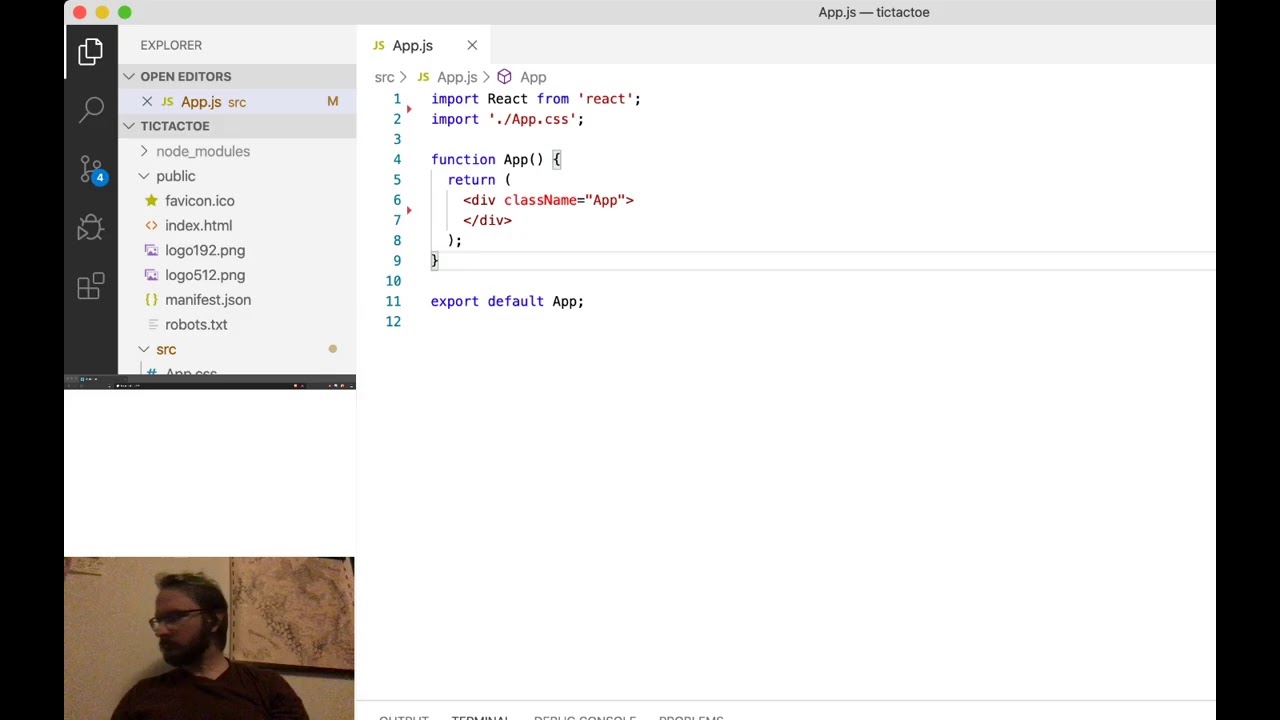
Task: Click the index.html code file icon
Action: 151,225
